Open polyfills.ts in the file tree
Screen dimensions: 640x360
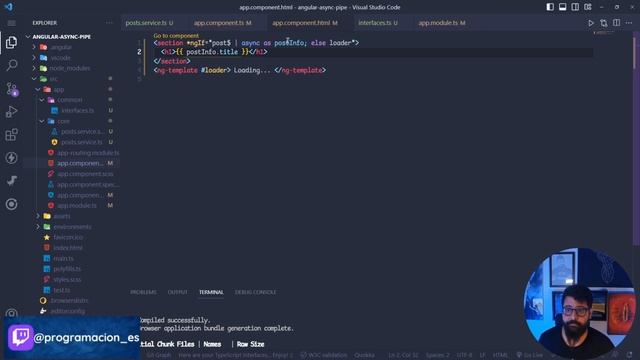67,269
